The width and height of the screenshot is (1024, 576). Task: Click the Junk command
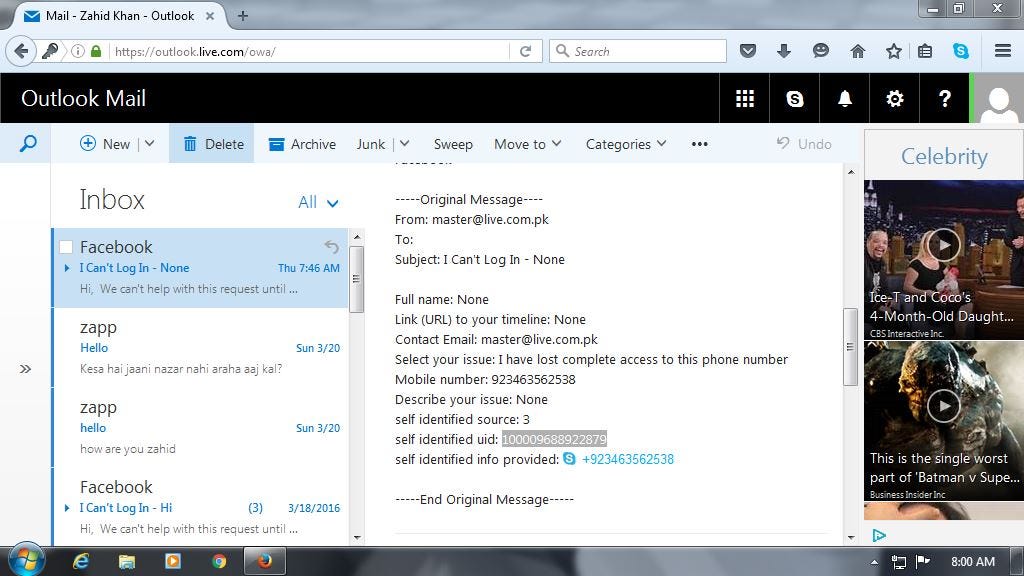click(x=371, y=144)
